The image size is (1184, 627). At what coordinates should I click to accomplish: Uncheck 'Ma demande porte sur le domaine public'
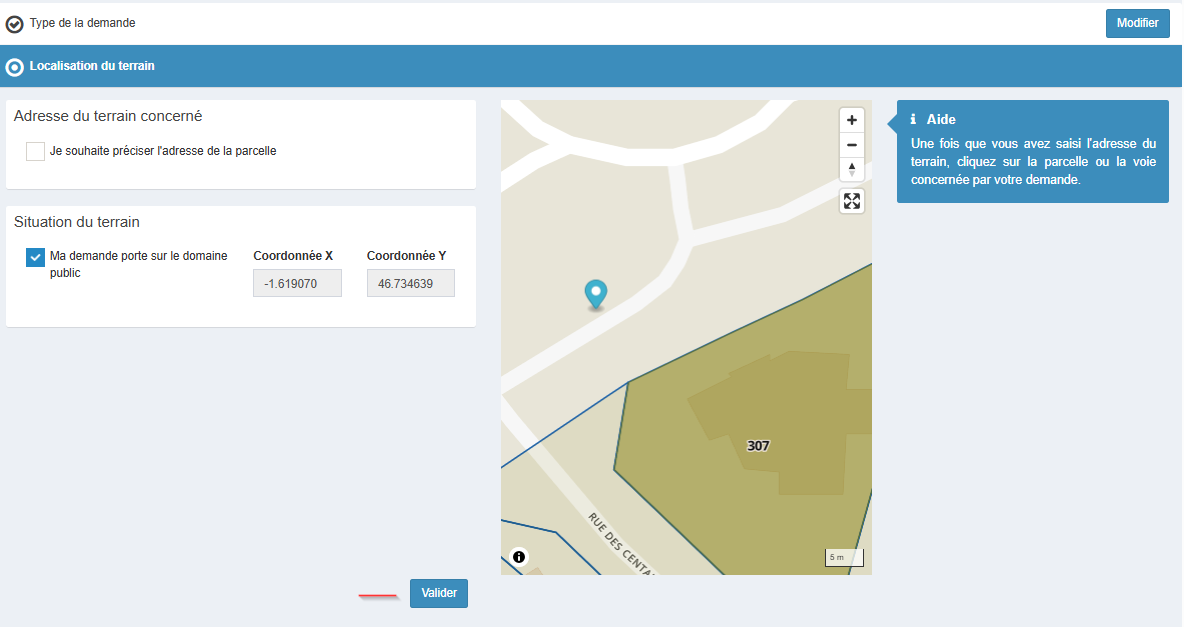click(35, 258)
